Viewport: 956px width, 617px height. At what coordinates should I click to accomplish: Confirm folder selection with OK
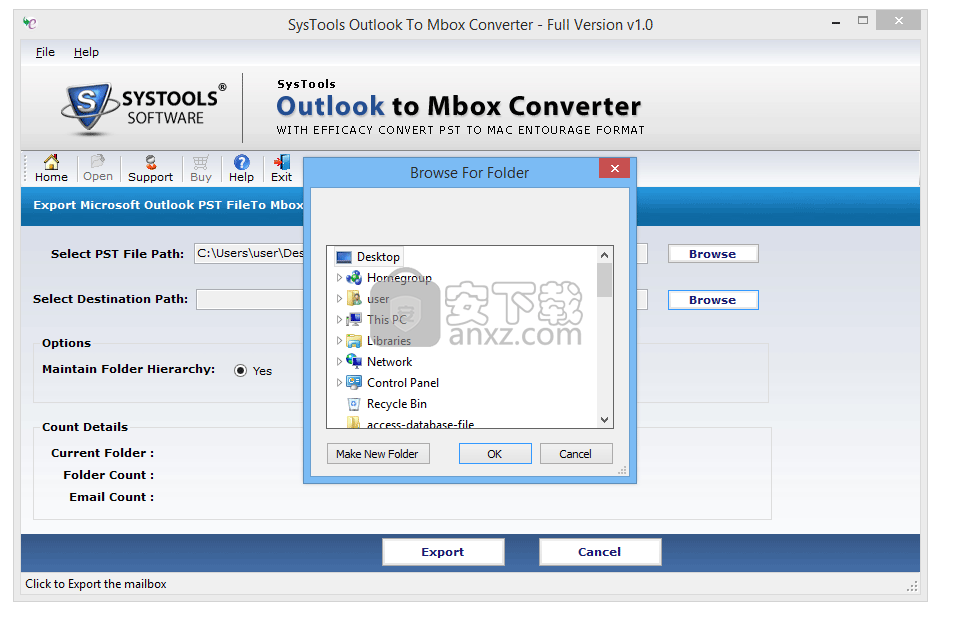point(495,454)
